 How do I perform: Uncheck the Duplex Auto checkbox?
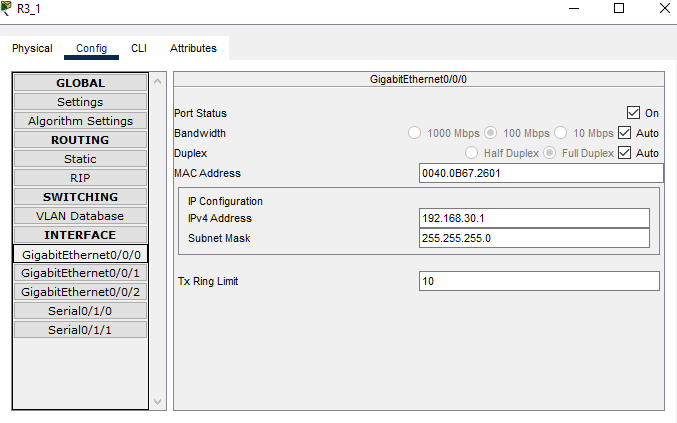point(625,153)
